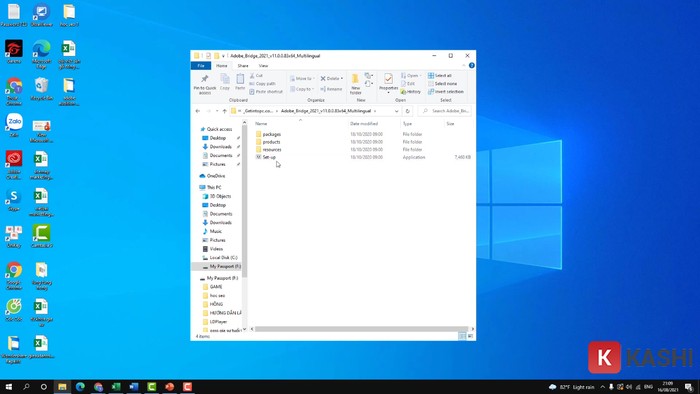Click History in the Open group

click(x=411, y=92)
